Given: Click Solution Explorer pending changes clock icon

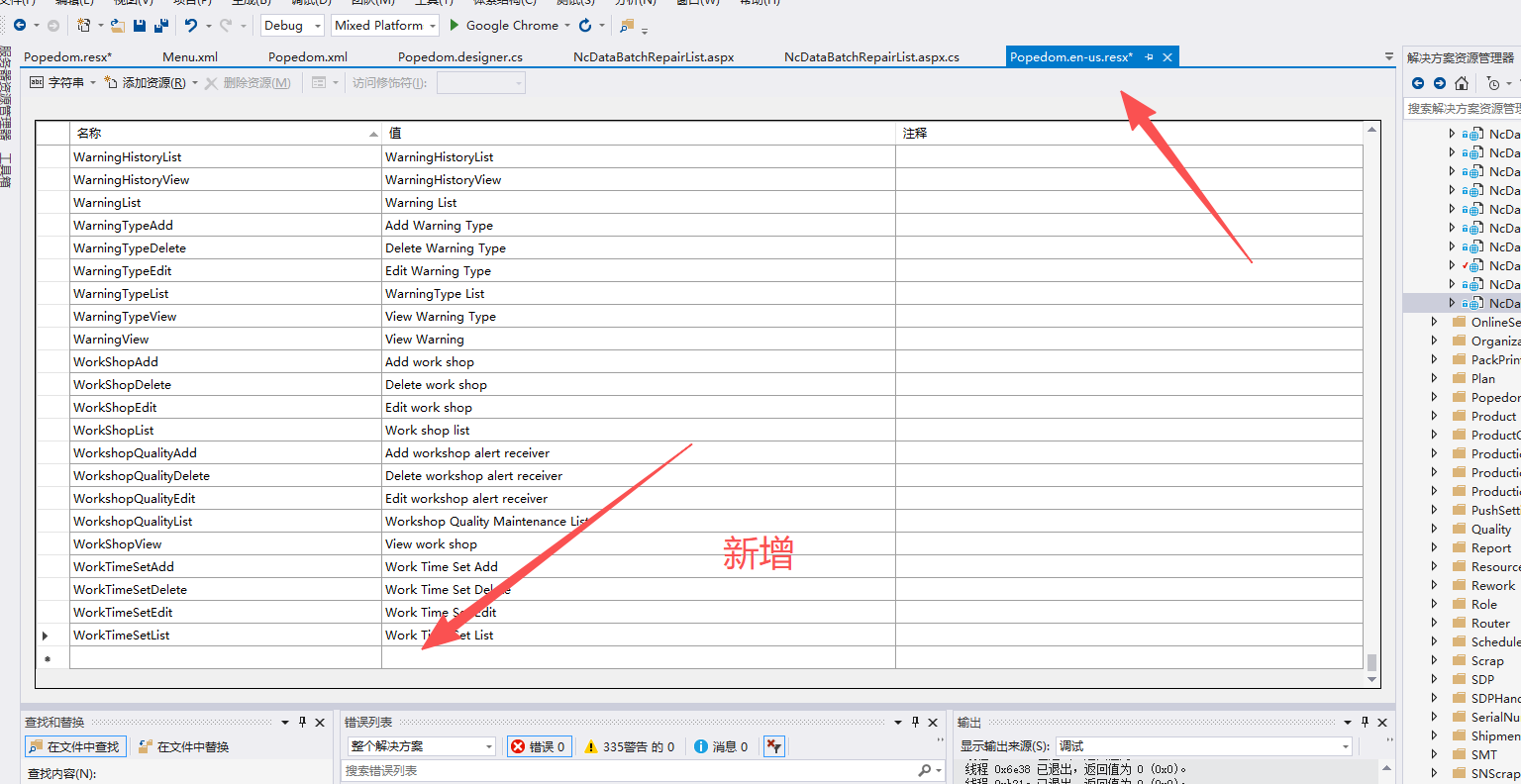Looking at the screenshot, I should [1493, 83].
